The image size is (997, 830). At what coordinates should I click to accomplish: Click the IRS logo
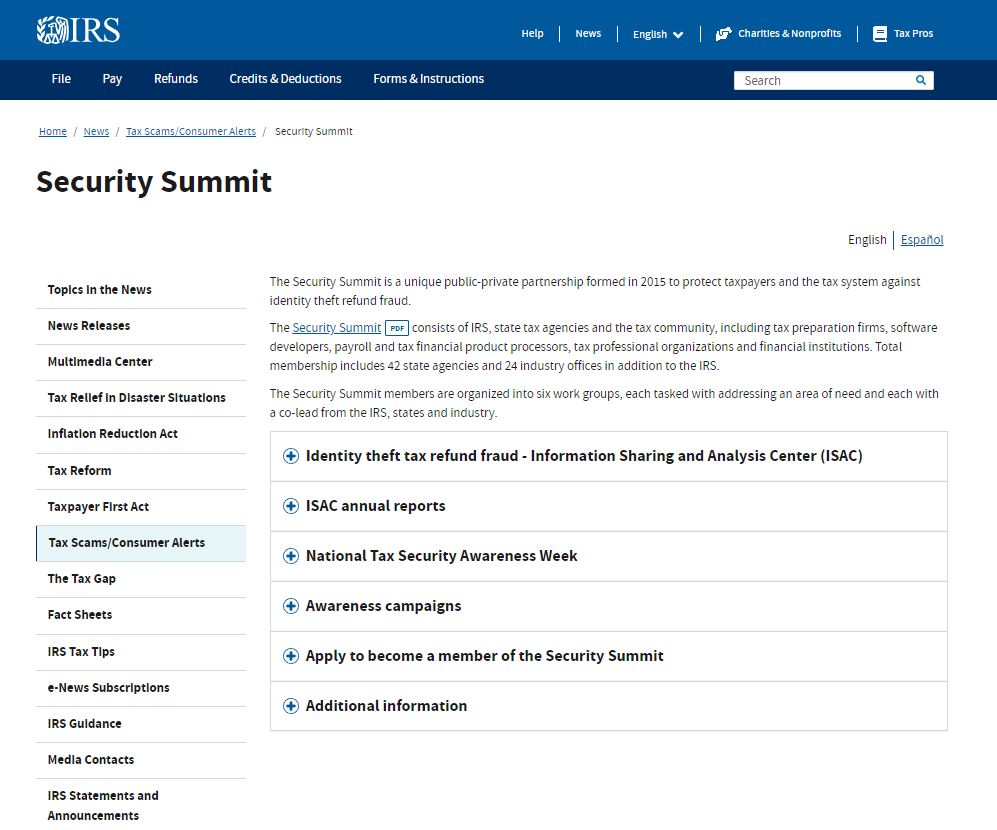pyautogui.click(x=78, y=30)
